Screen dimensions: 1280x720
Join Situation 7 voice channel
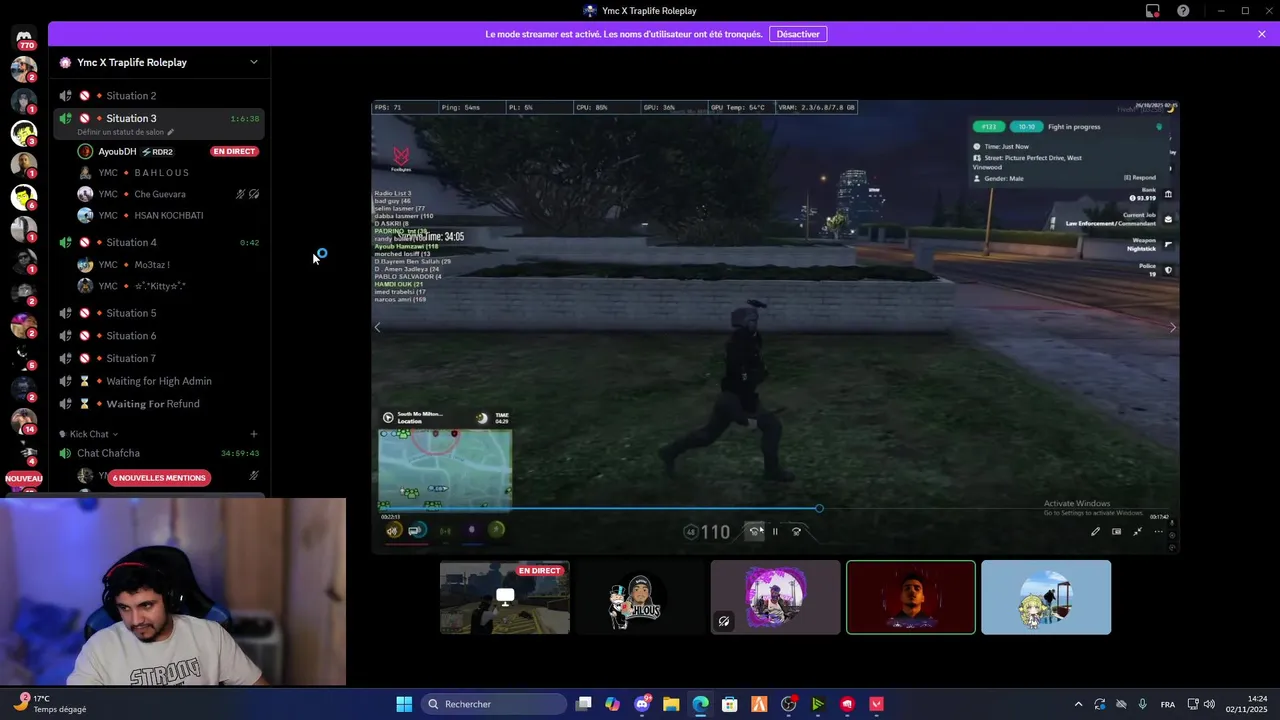(160, 358)
